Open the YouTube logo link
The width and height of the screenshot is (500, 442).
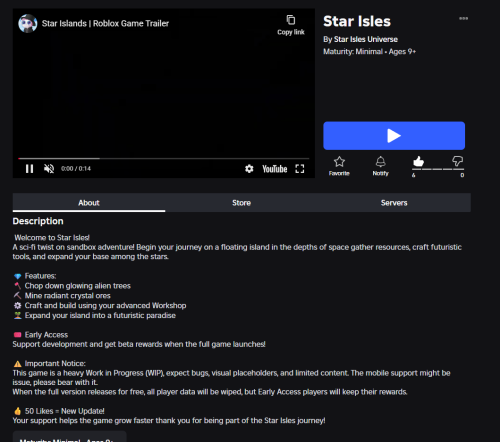[275, 169]
